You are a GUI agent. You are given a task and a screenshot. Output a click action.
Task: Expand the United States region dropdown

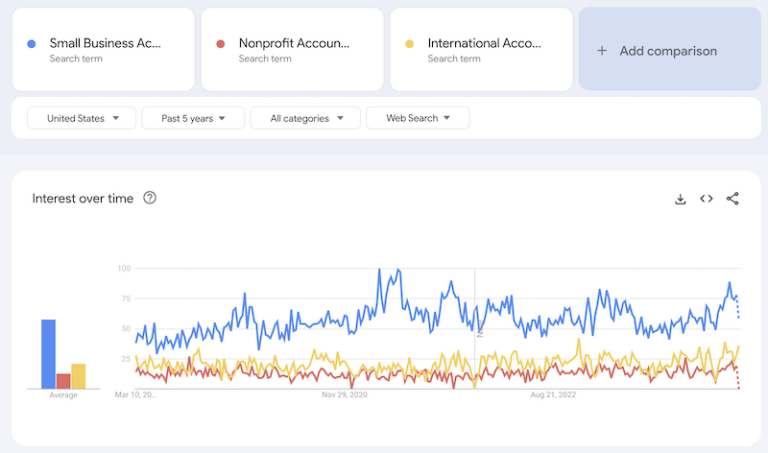pos(81,118)
